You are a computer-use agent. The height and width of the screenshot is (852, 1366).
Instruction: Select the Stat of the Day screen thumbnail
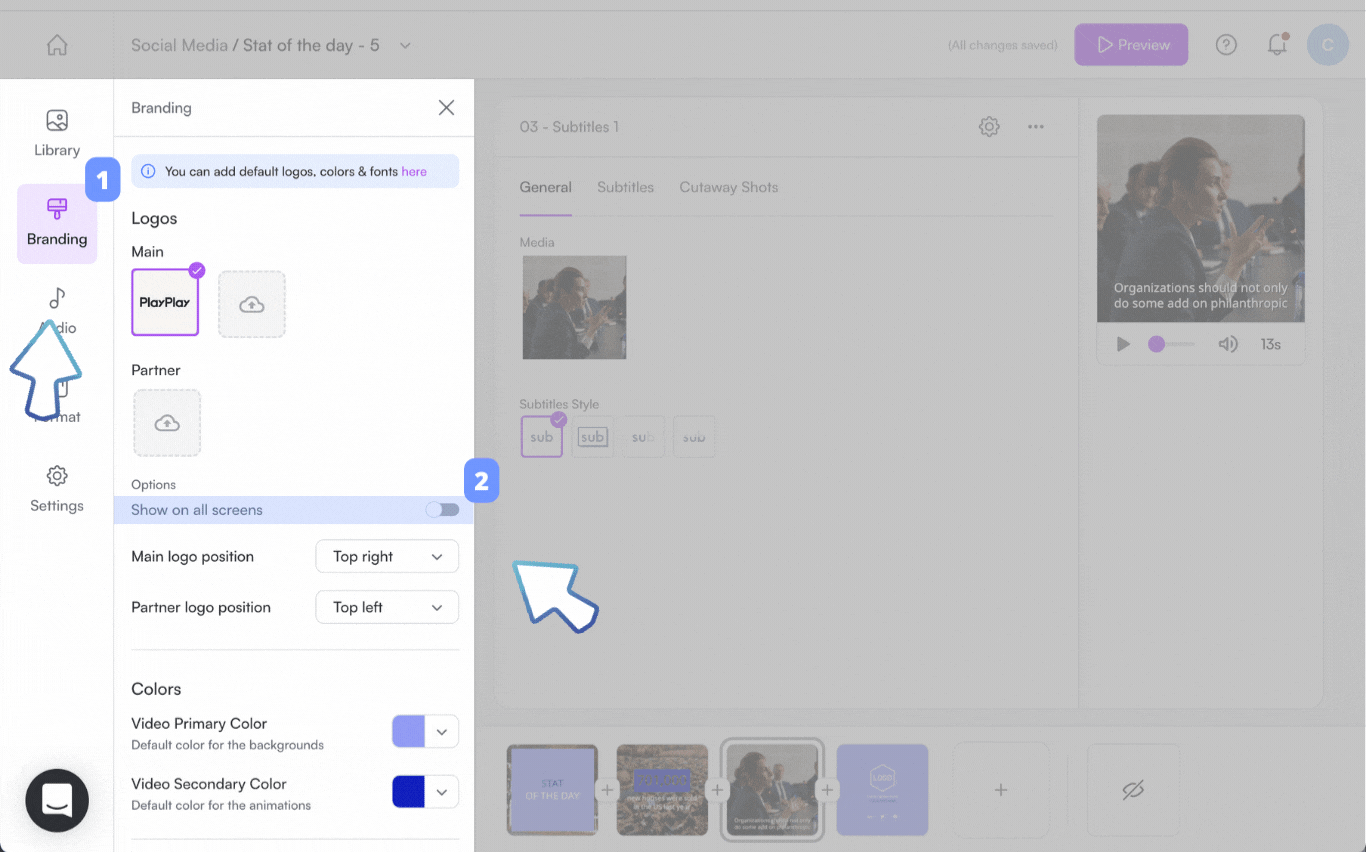[553, 790]
